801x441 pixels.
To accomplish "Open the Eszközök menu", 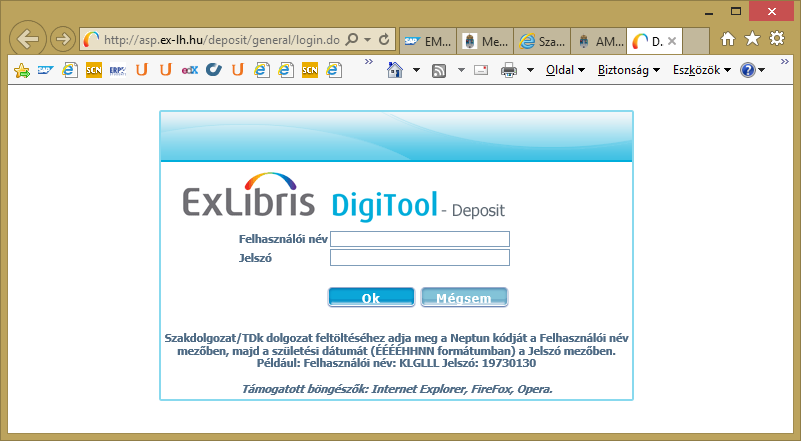I will [702, 70].
